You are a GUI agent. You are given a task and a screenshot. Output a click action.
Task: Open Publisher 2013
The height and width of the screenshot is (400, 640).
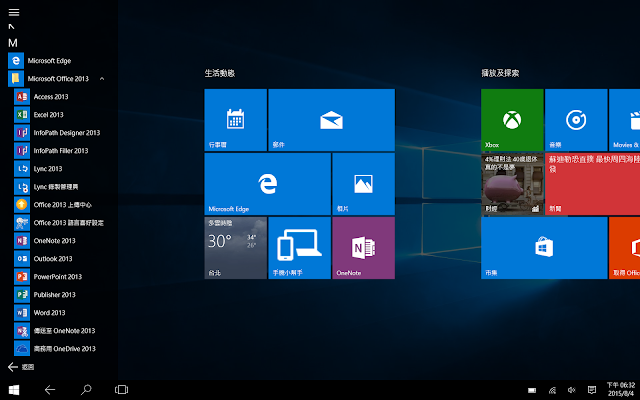[x=61, y=294]
